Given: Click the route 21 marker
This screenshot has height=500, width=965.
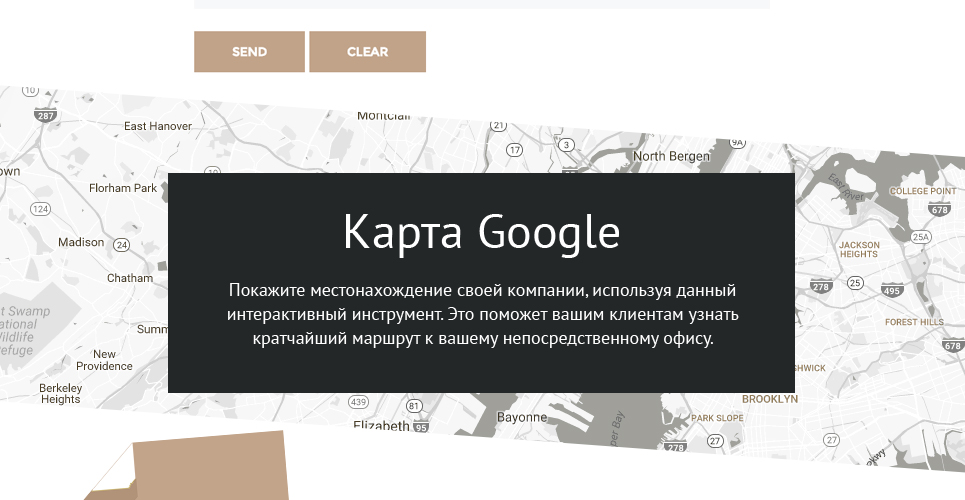Looking at the screenshot, I should (x=499, y=126).
